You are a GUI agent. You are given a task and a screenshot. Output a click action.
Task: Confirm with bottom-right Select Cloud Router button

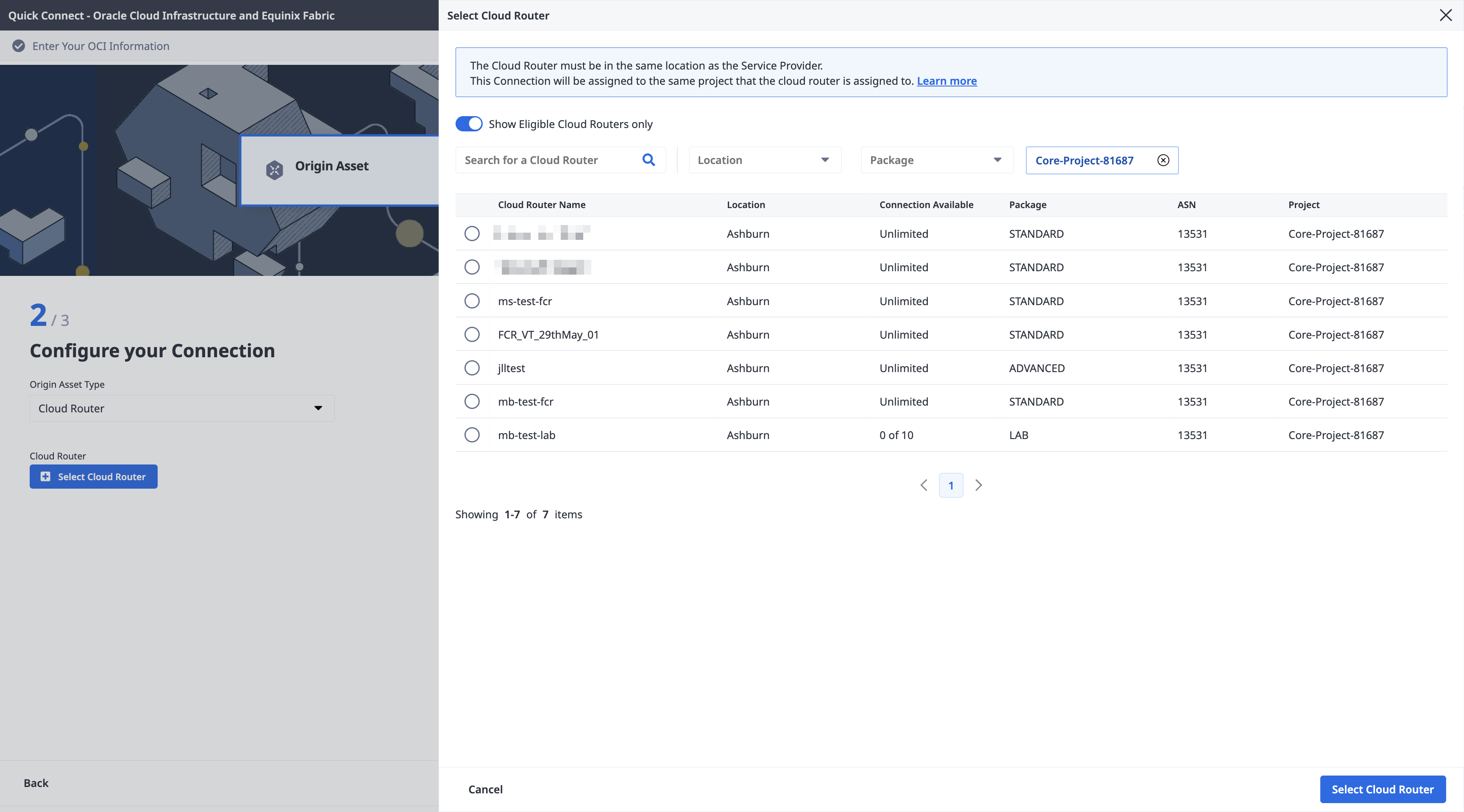click(x=1382, y=789)
